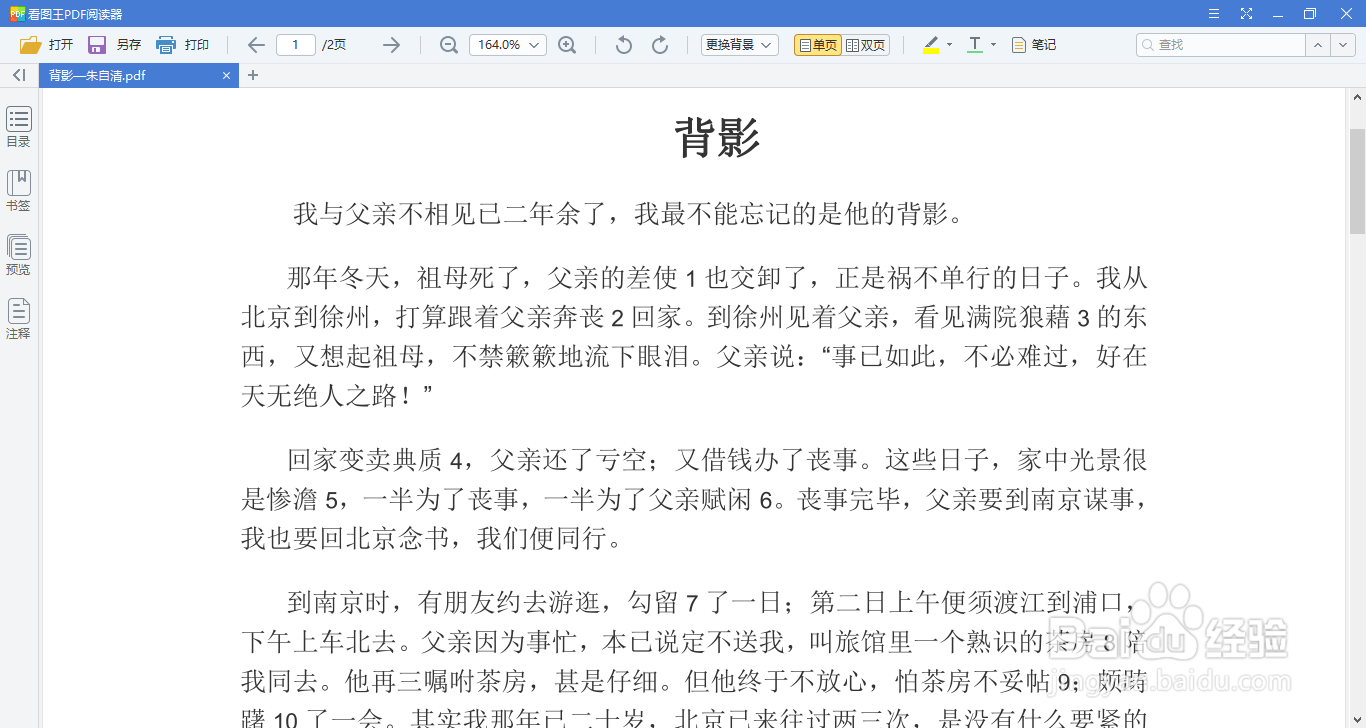Click the /2页 total pages label
The image size is (1366, 728).
click(x=334, y=45)
